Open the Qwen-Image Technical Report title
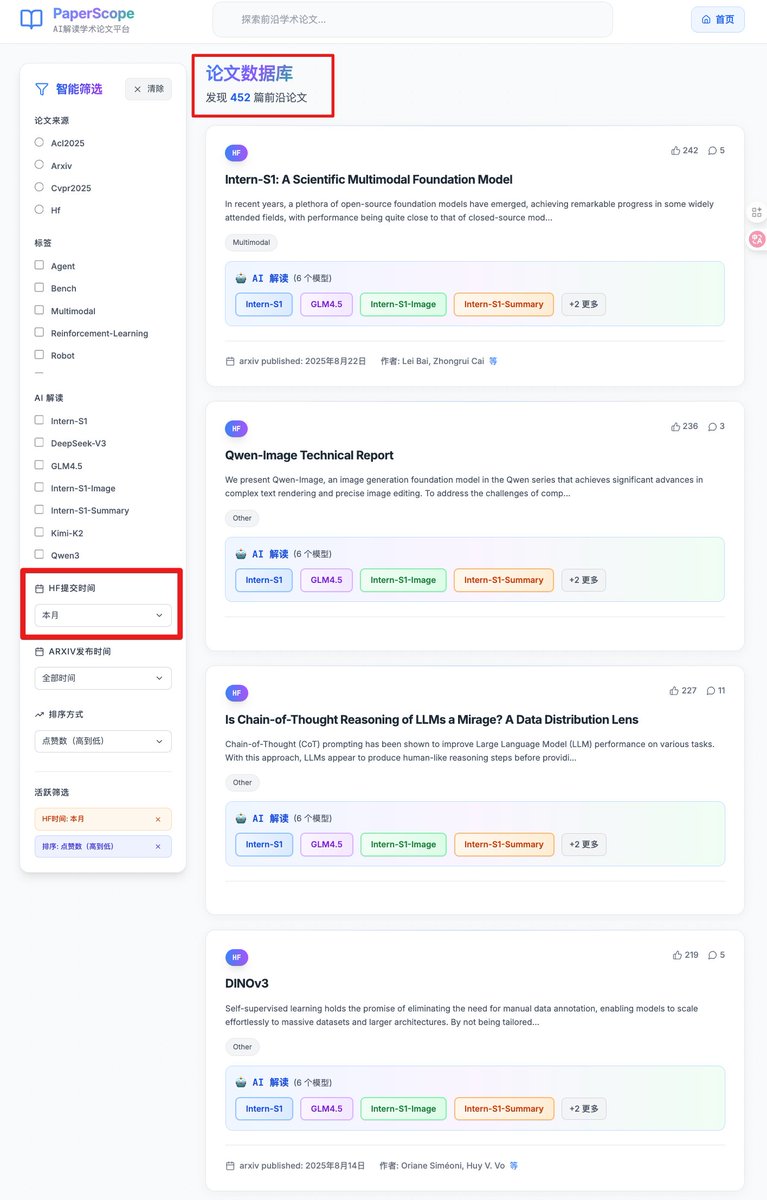Screen dimensions: 767x1200 point(310,455)
